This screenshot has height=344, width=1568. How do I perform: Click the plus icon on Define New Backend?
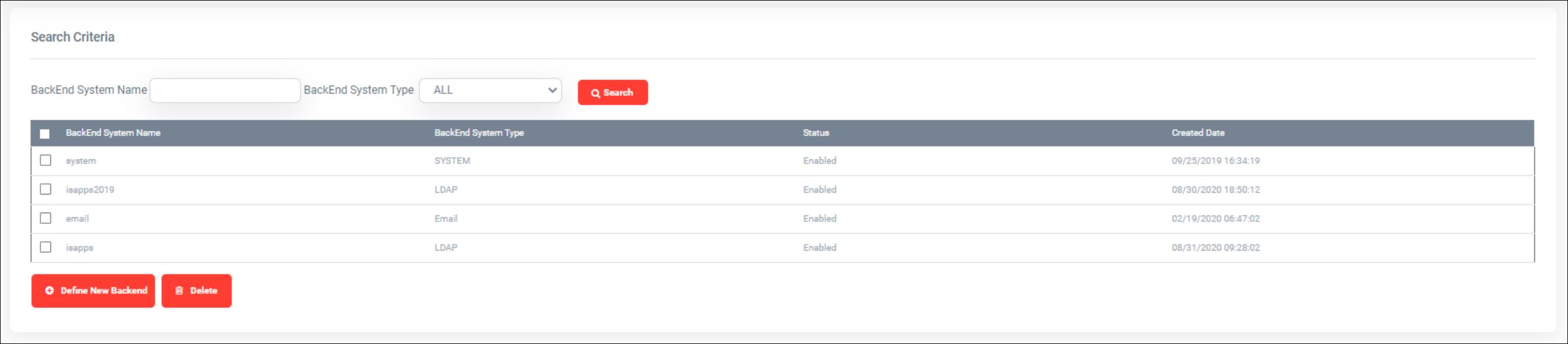49,290
